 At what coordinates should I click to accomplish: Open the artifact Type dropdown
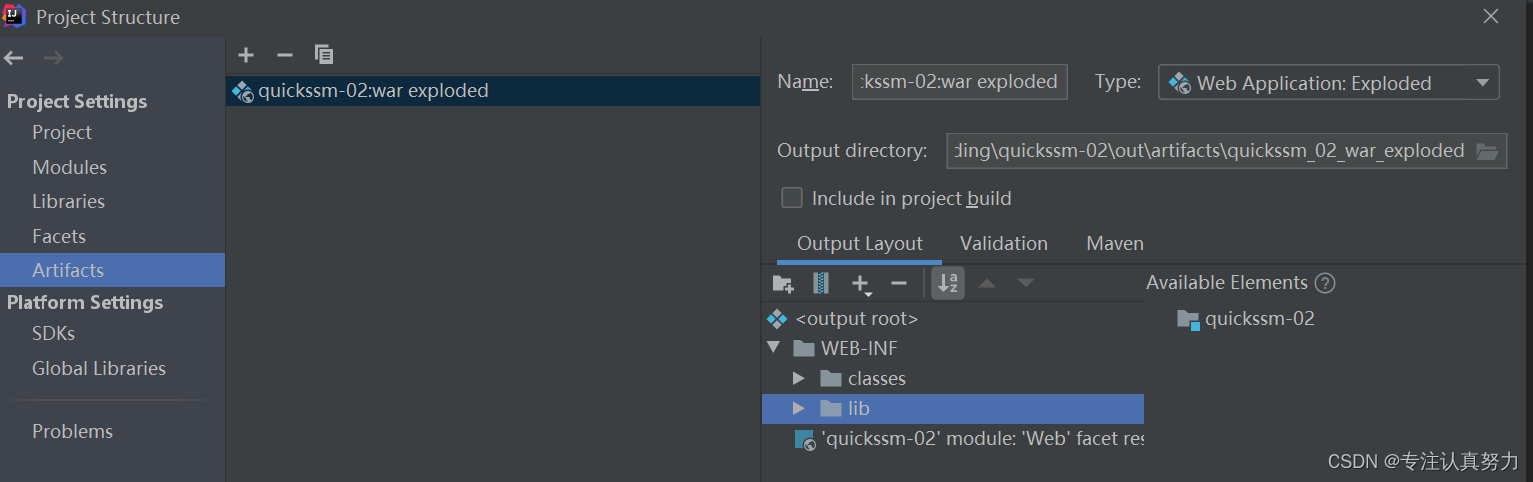1328,83
